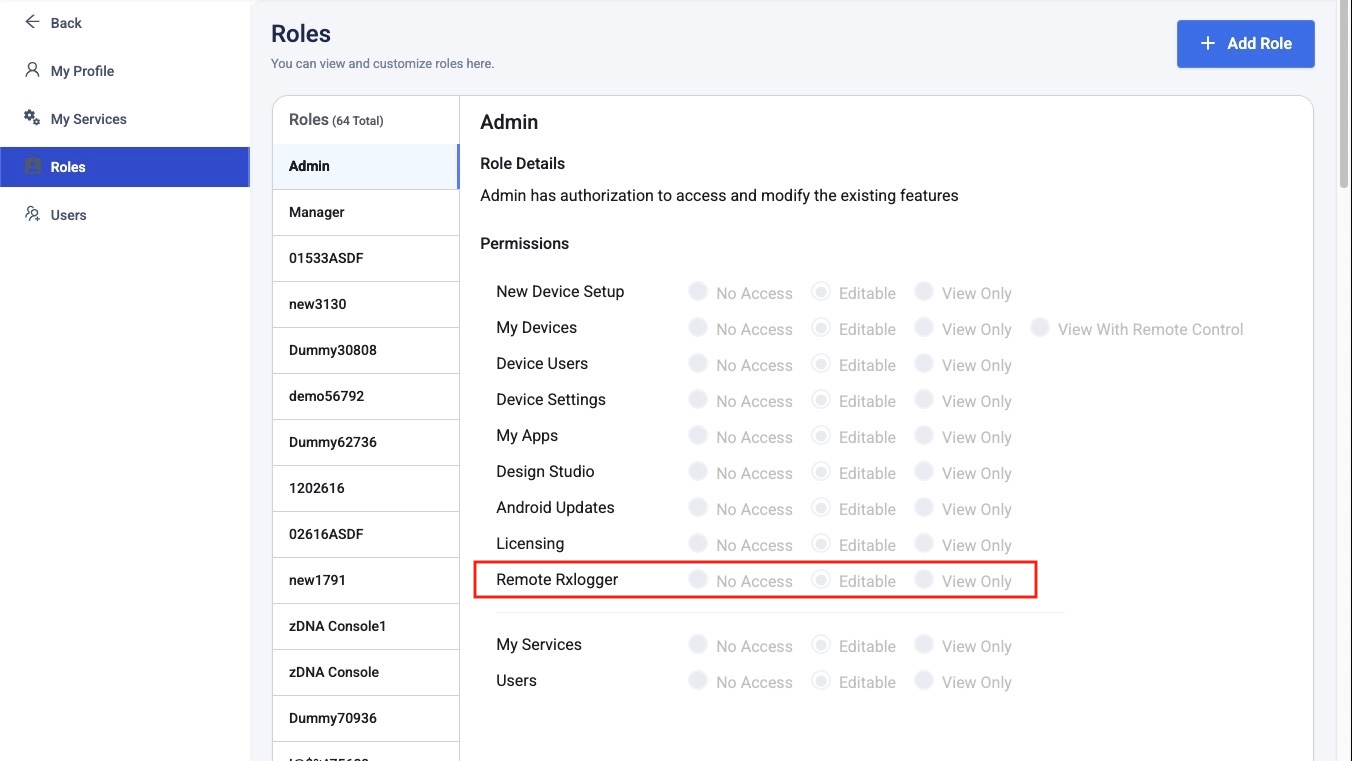Image resolution: width=1352 pixels, height=761 pixels.
Task: Click the Add Role button
Action: pos(1245,44)
